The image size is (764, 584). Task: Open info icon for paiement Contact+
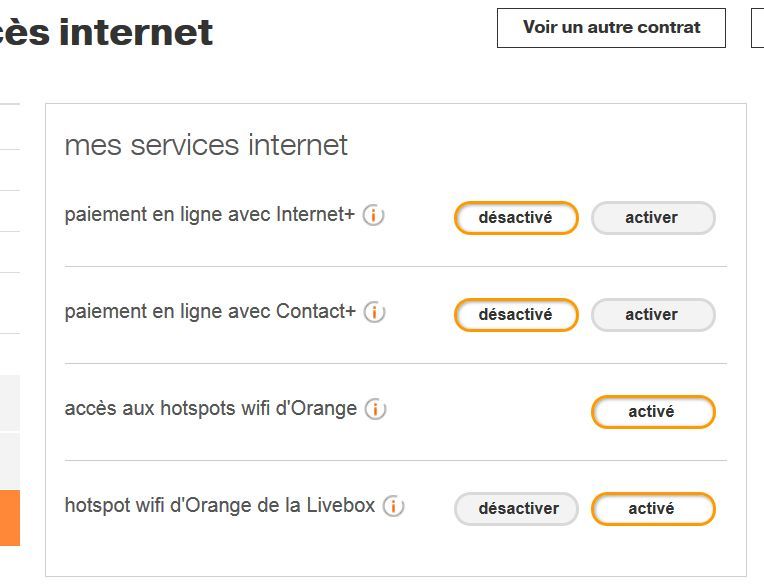[375, 312]
